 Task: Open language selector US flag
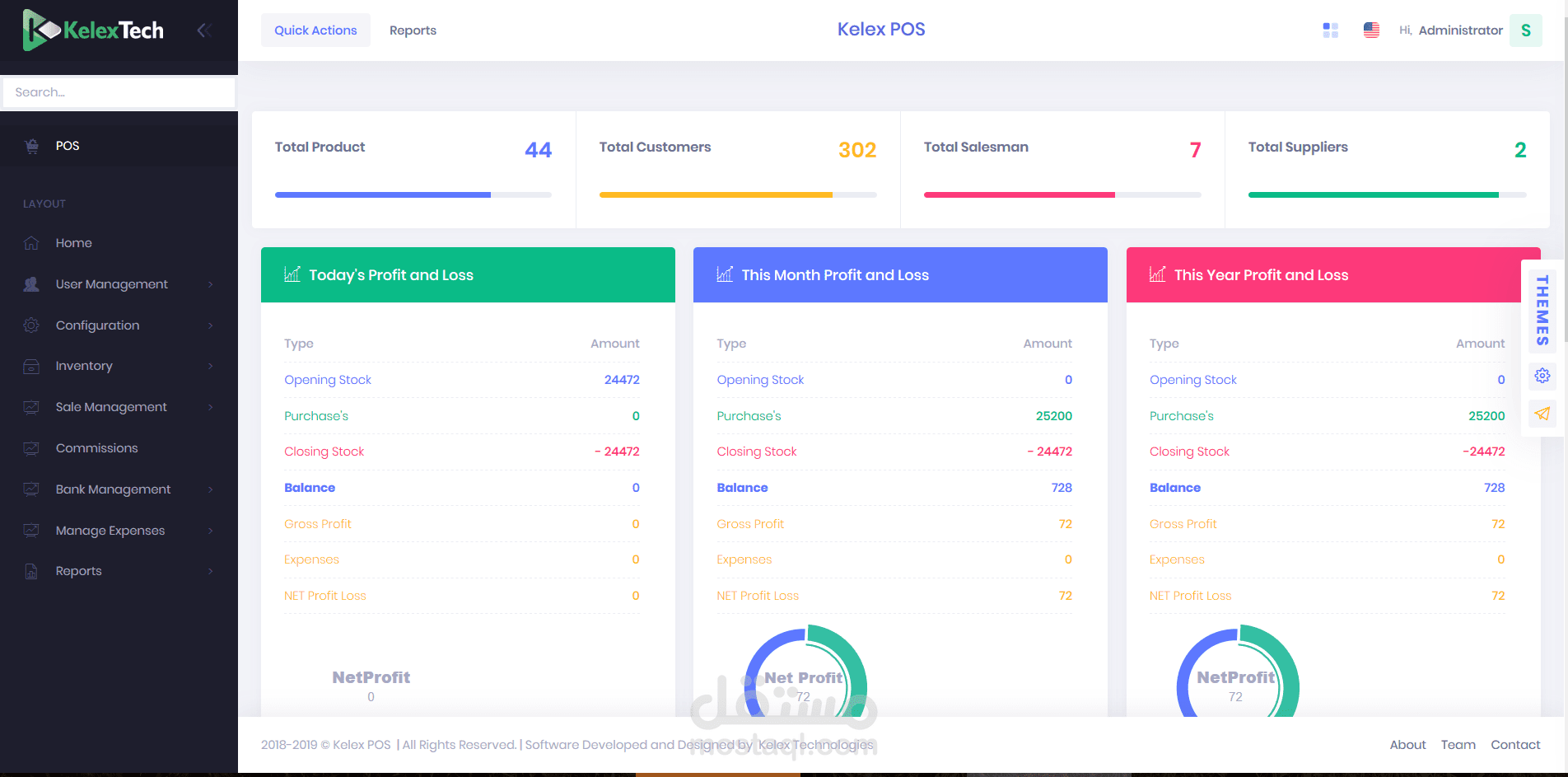(1371, 30)
